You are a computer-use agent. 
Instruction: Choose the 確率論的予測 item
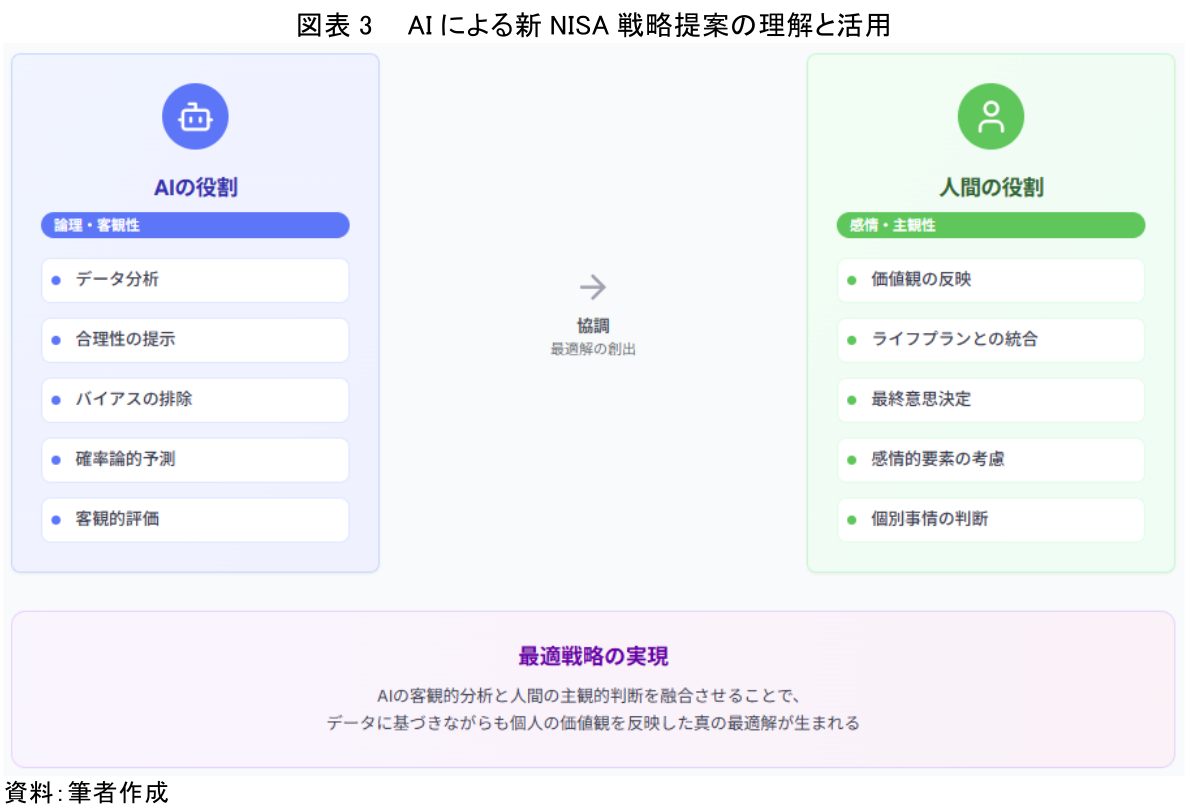pyautogui.click(x=195, y=460)
